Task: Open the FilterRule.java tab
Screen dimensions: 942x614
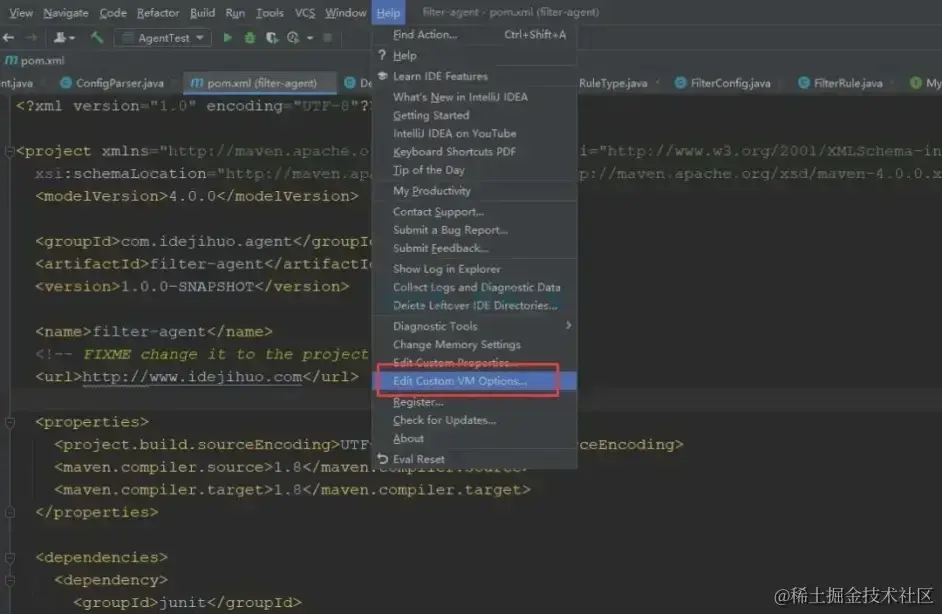Action: [x=840, y=83]
